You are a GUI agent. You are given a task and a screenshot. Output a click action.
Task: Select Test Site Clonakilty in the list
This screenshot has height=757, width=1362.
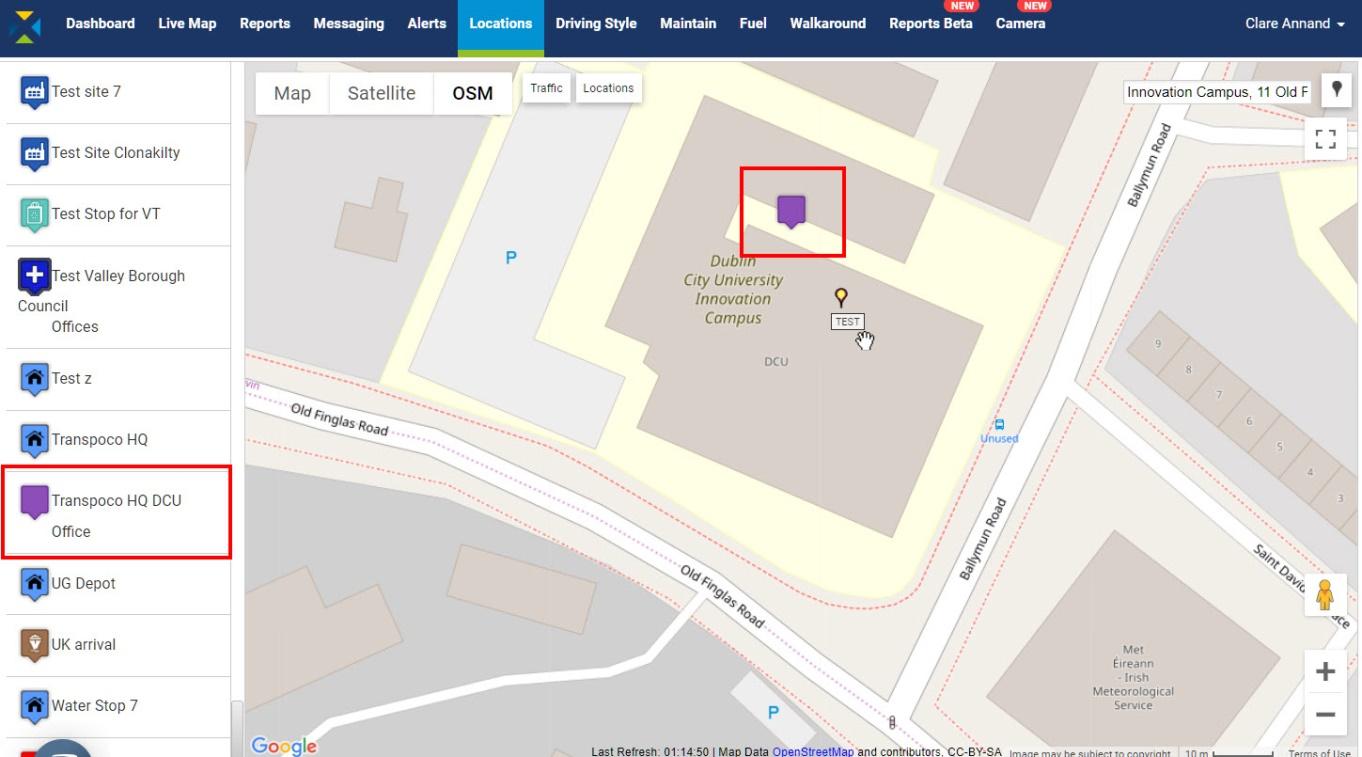click(118, 153)
